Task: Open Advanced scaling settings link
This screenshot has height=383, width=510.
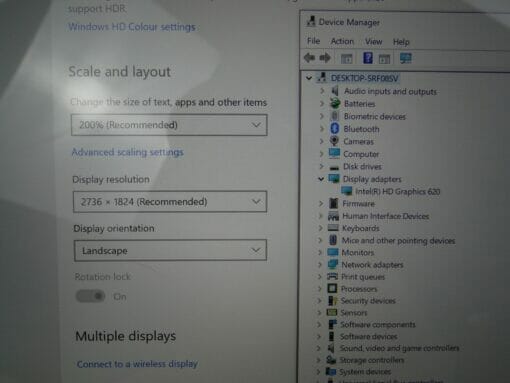Action: point(128,152)
